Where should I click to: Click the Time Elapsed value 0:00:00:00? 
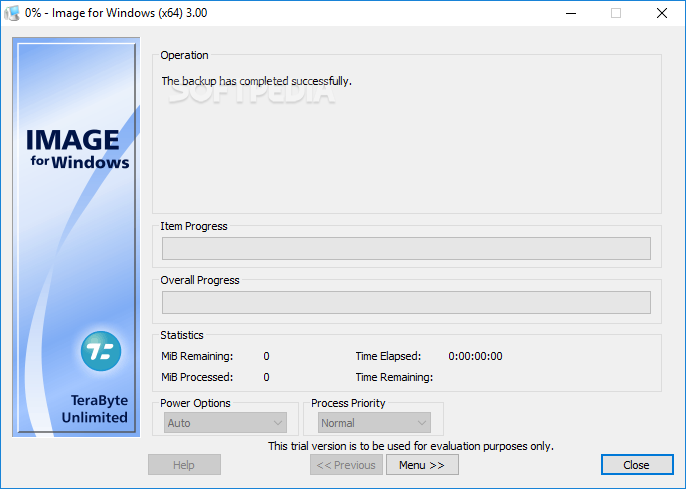tap(475, 356)
